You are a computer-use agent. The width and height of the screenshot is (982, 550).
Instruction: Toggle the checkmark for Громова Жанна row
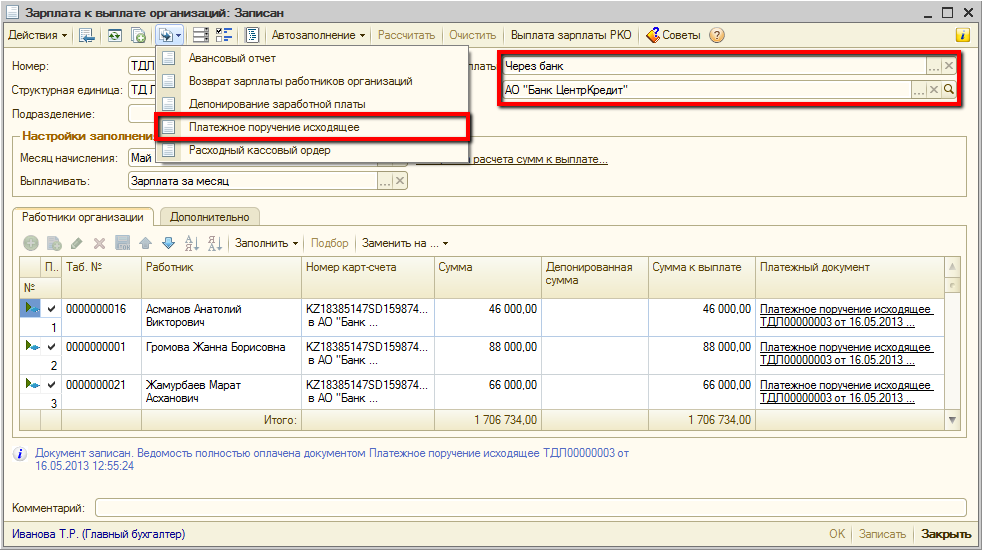(51, 347)
